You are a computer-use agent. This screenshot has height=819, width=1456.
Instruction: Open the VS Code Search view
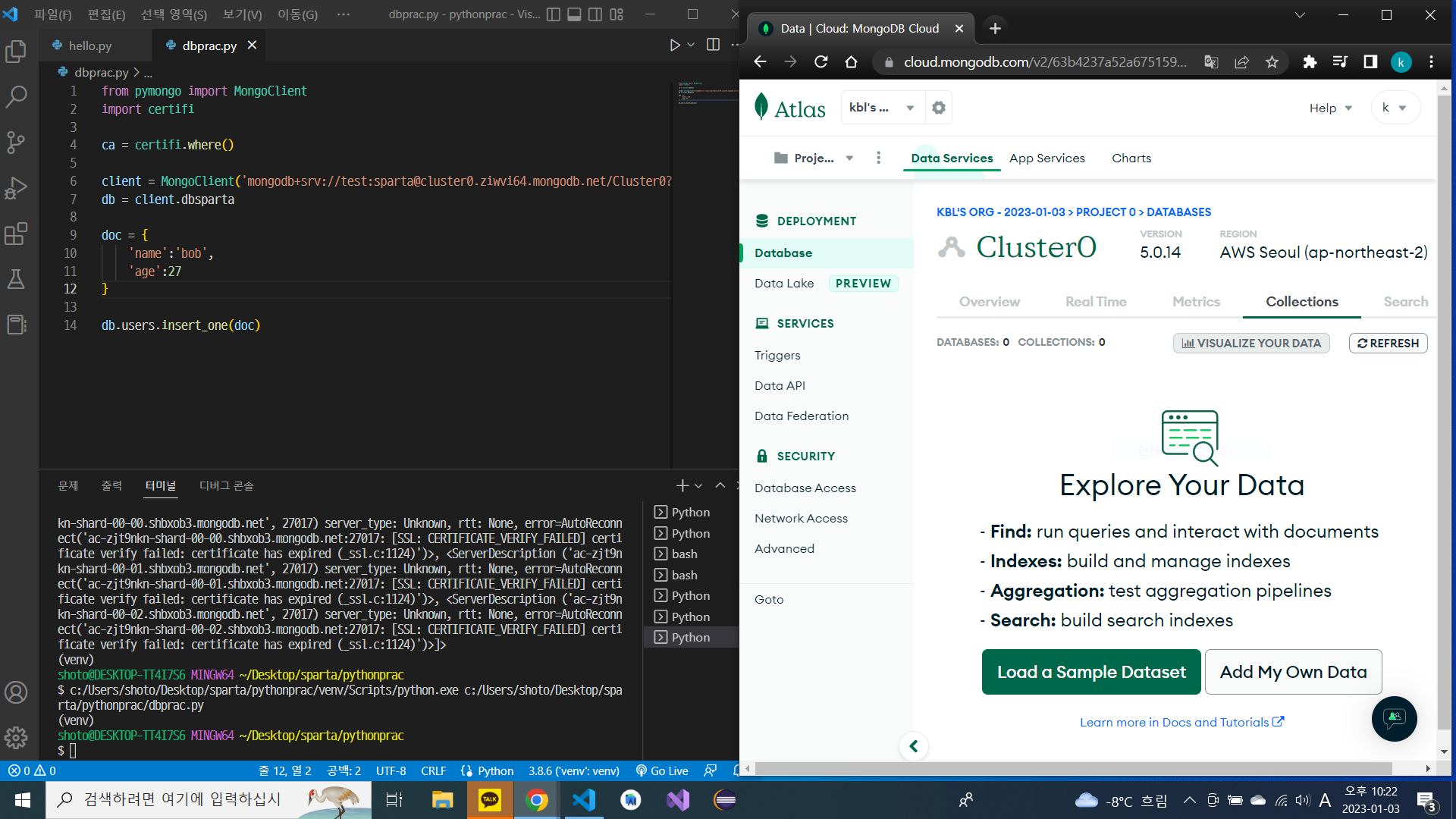click(16, 96)
